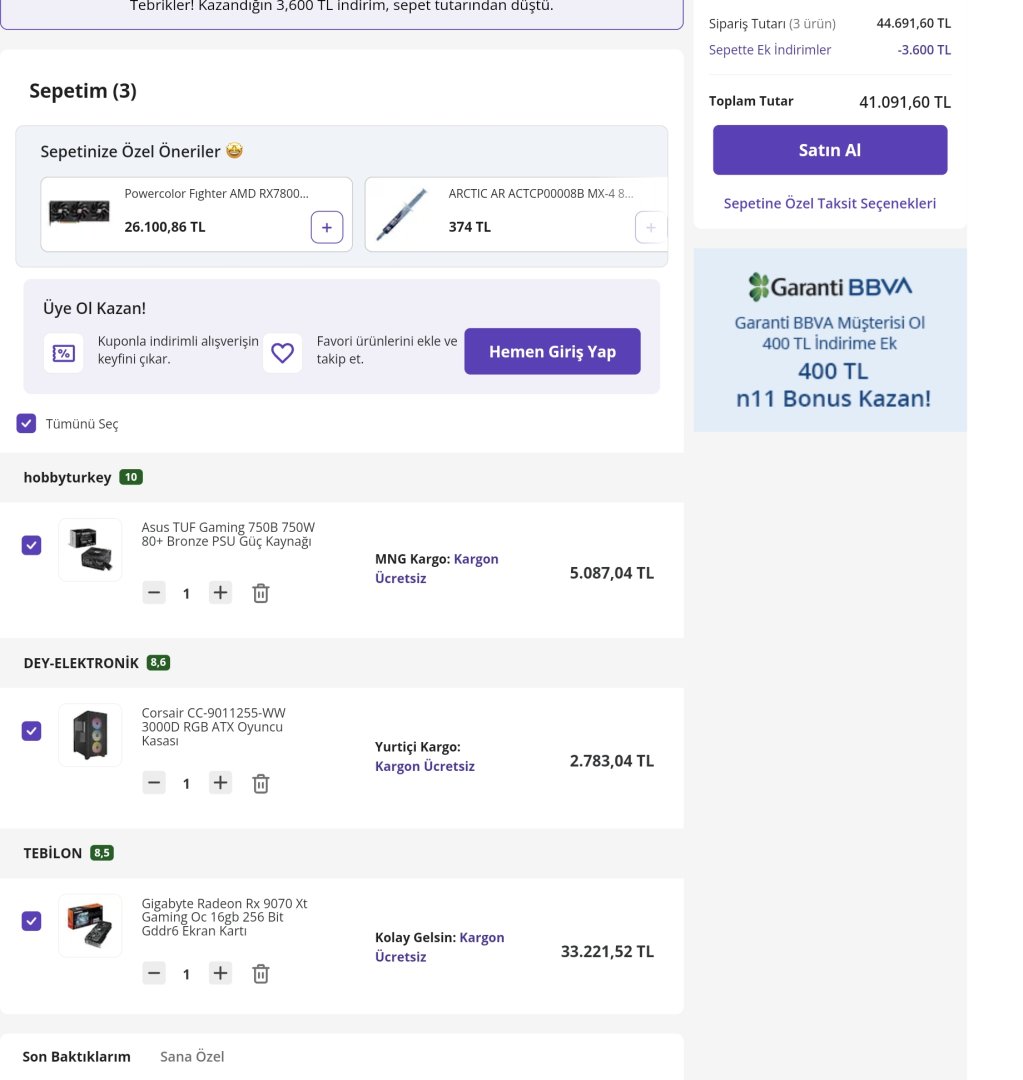This screenshot has height=1080, width=1023.
Task: Open Corsair 3000D case product thumbnail
Action: [x=90, y=735]
